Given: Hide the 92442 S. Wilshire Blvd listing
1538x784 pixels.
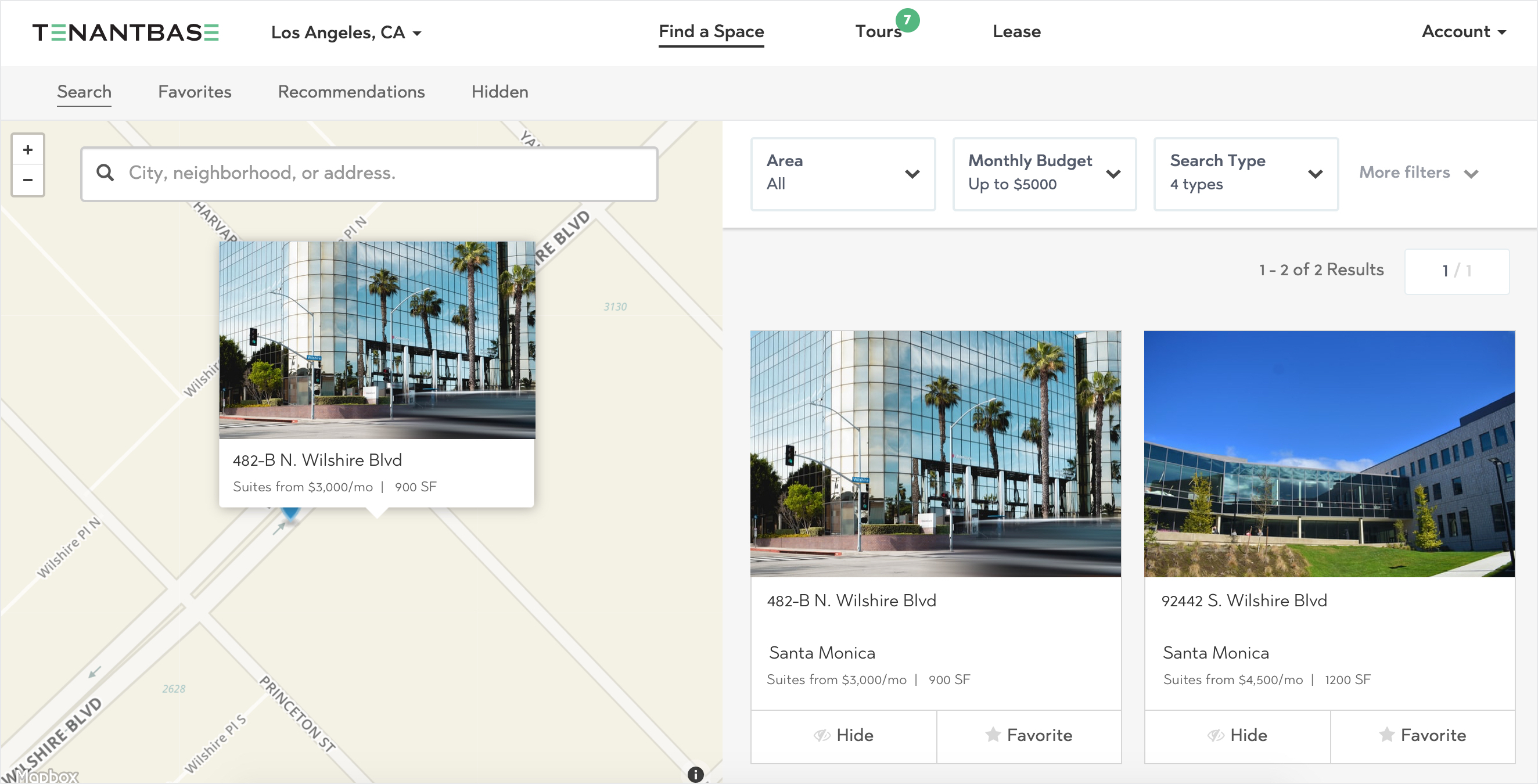Looking at the screenshot, I should click(1237, 735).
